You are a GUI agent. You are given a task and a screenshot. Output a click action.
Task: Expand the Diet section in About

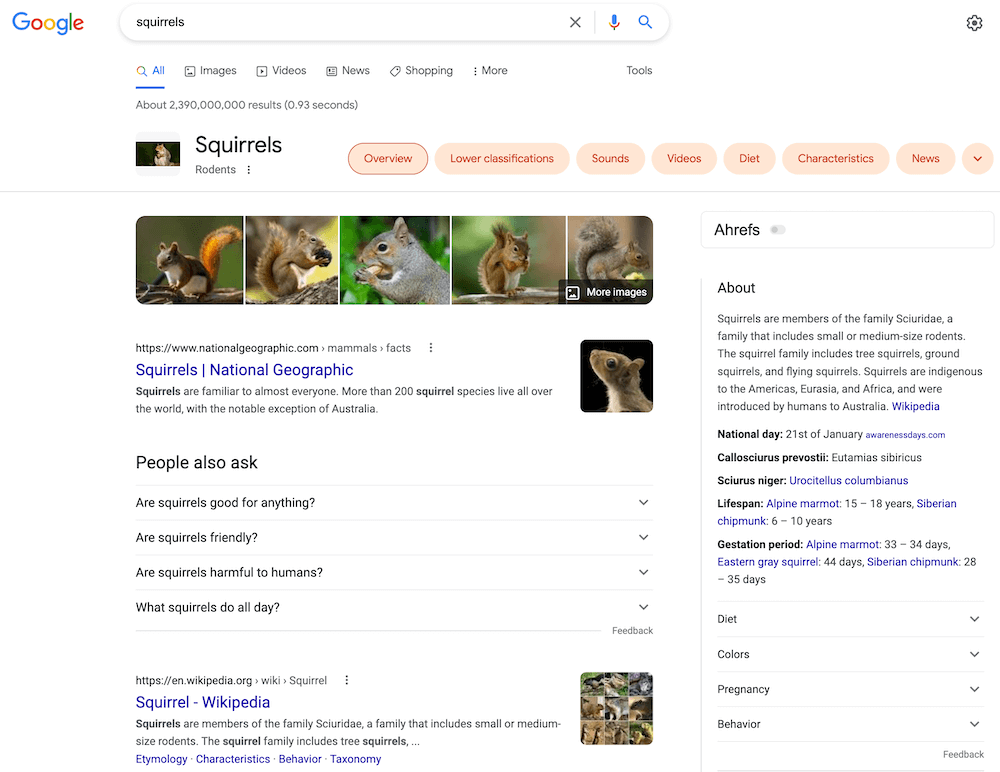[x=850, y=619]
